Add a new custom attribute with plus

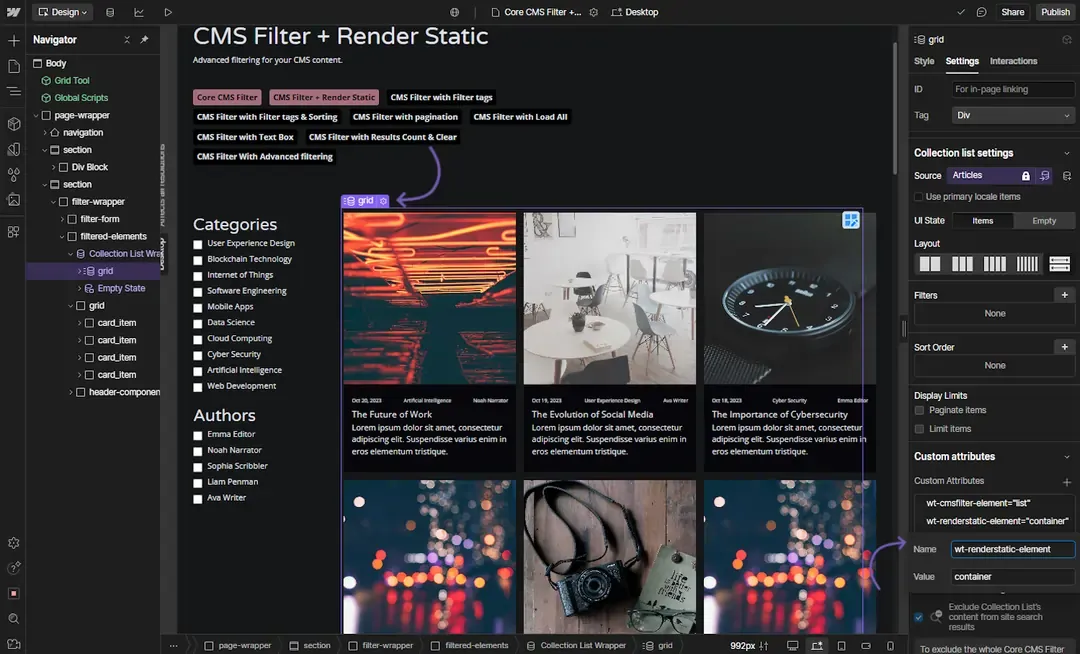[1066, 482]
